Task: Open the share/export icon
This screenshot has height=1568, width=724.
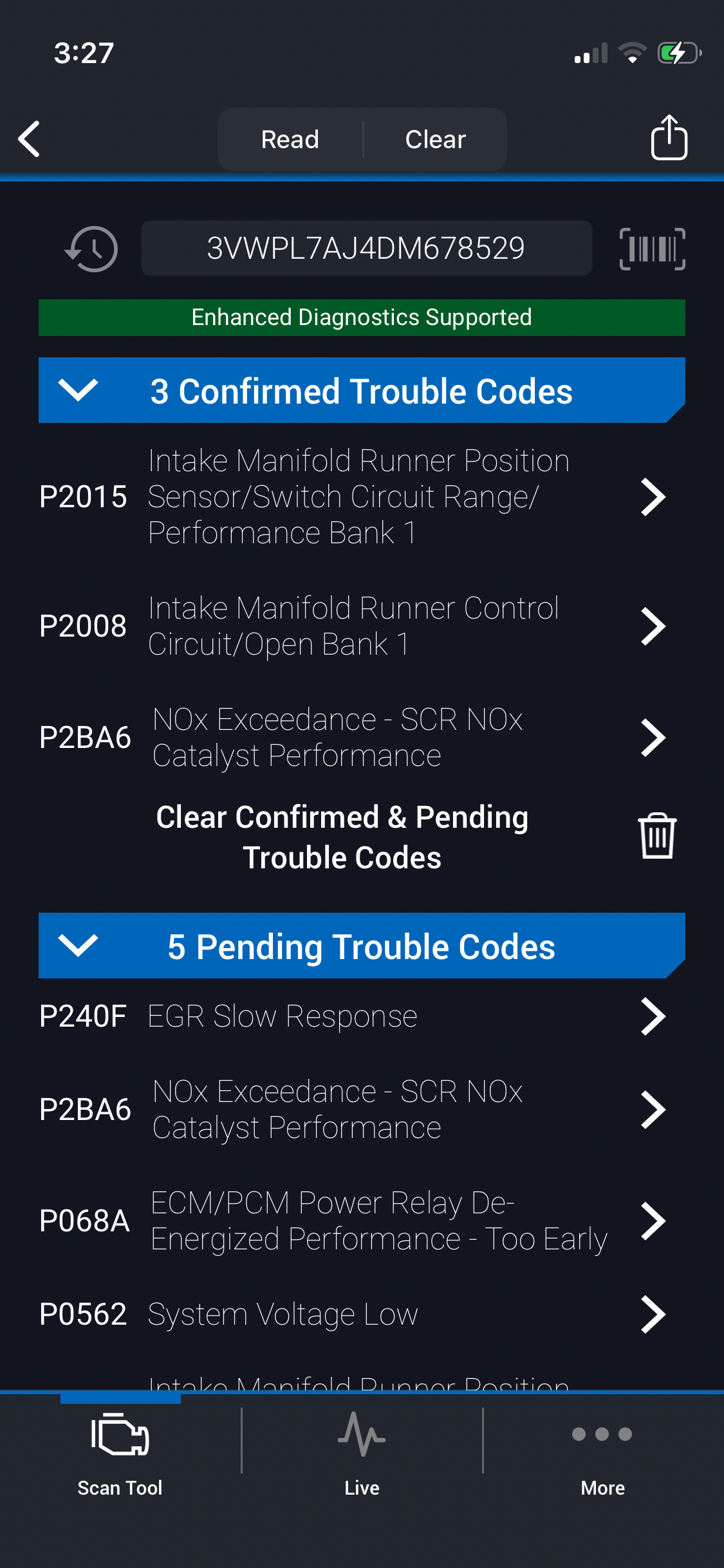Action: pyautogui.click(x=669, y=138)
